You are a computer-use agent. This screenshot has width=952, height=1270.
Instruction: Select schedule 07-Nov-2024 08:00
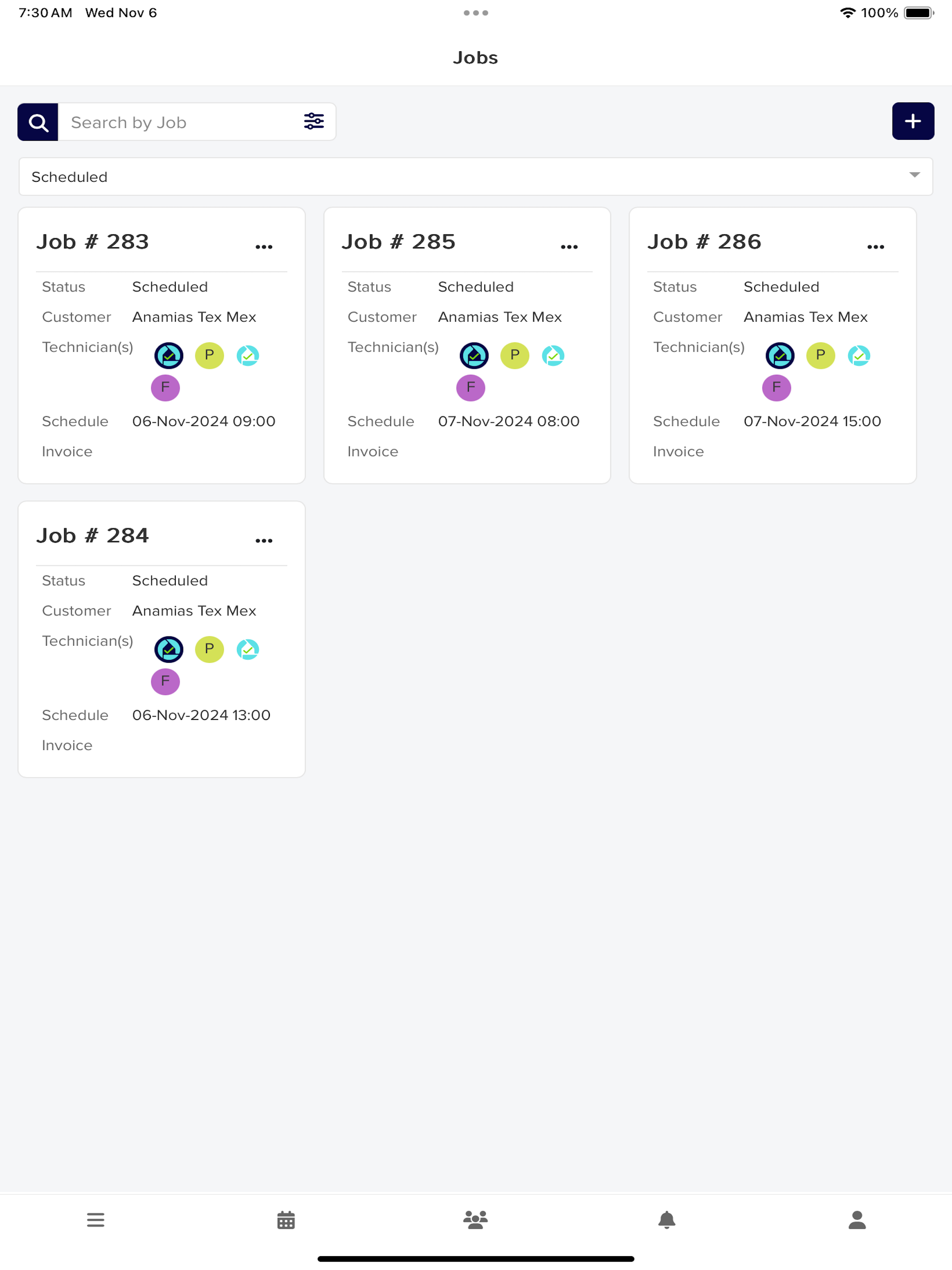508,421
